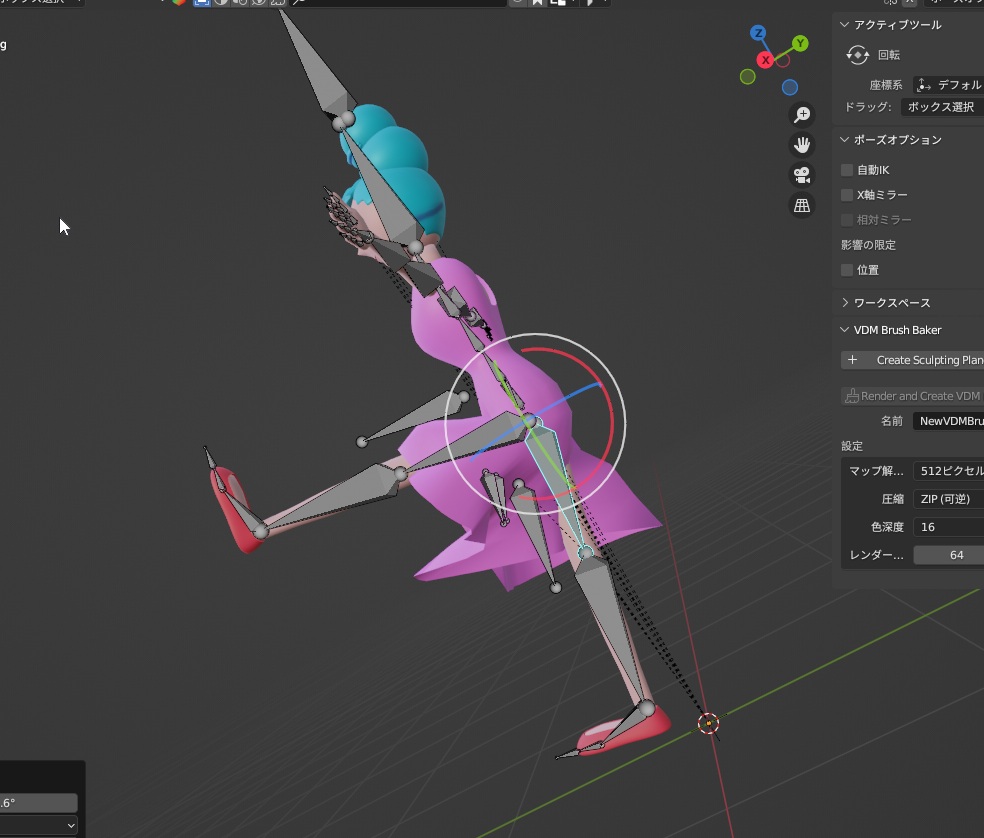Collapse the VDM Brush Baker panel
984x838 pixels.
(x=897, y=330)
